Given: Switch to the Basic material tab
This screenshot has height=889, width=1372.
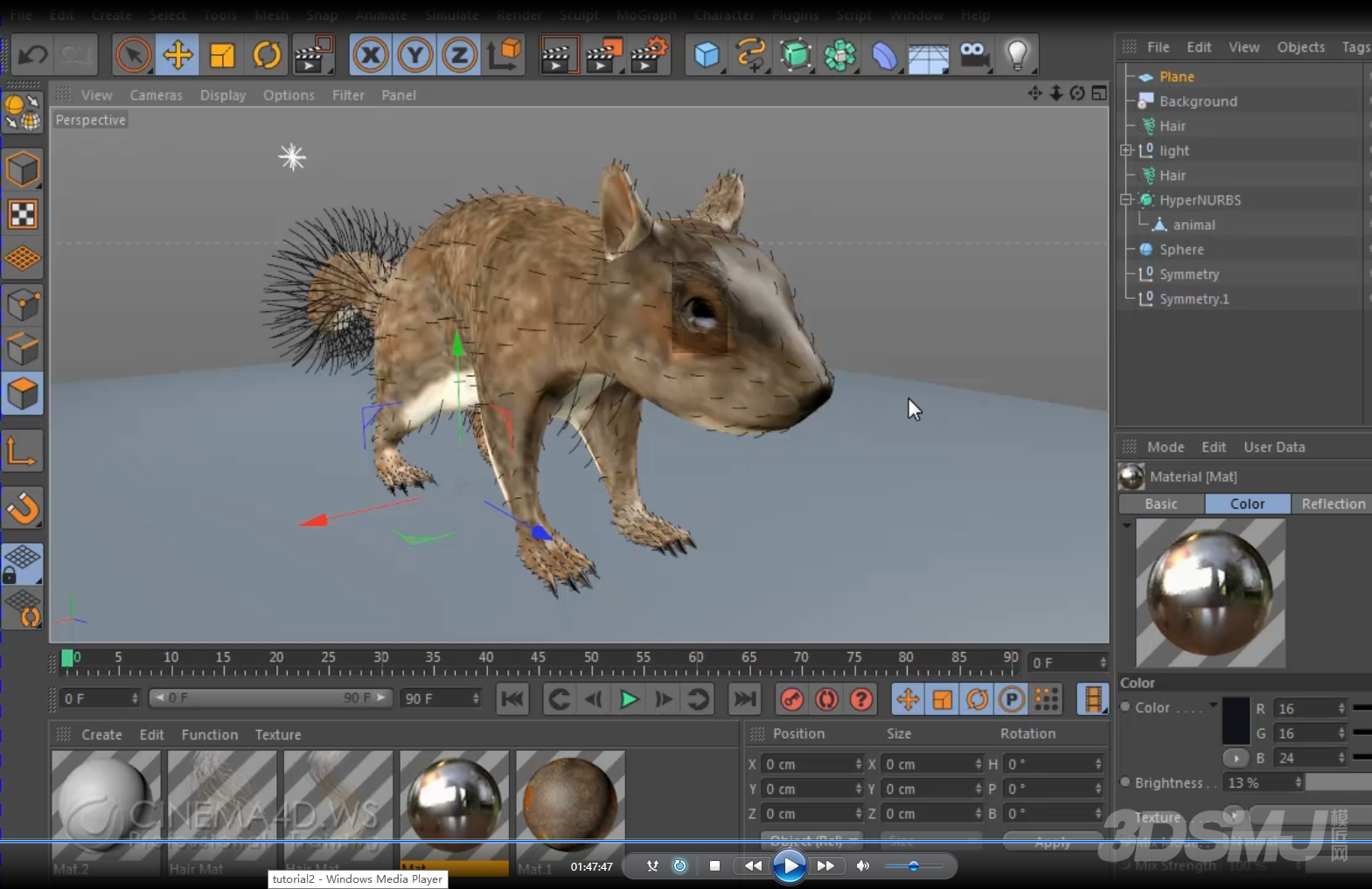Looking at the screenshot, I should click(1161, 504).
